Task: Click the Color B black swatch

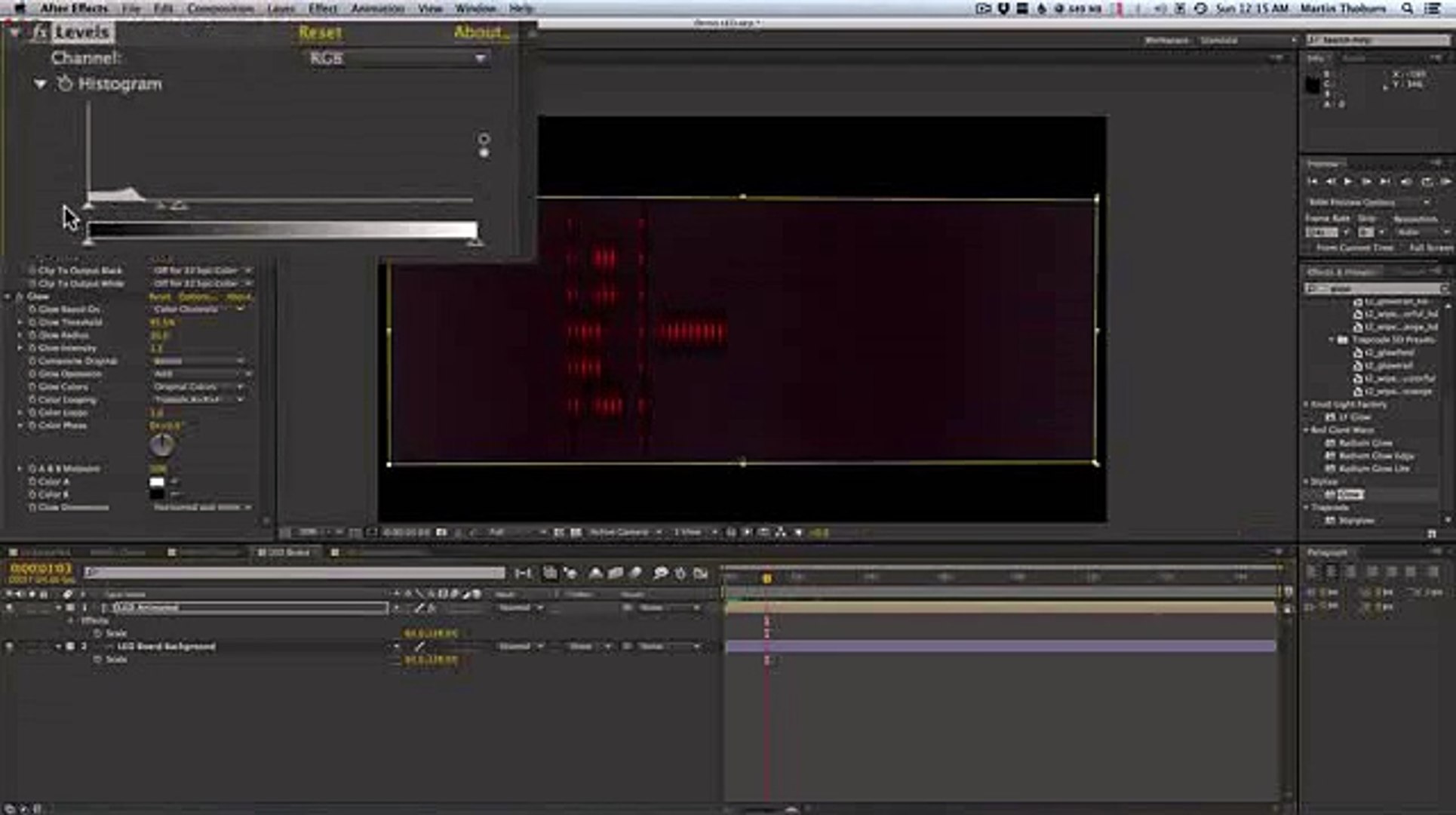Action: (157, 495)
